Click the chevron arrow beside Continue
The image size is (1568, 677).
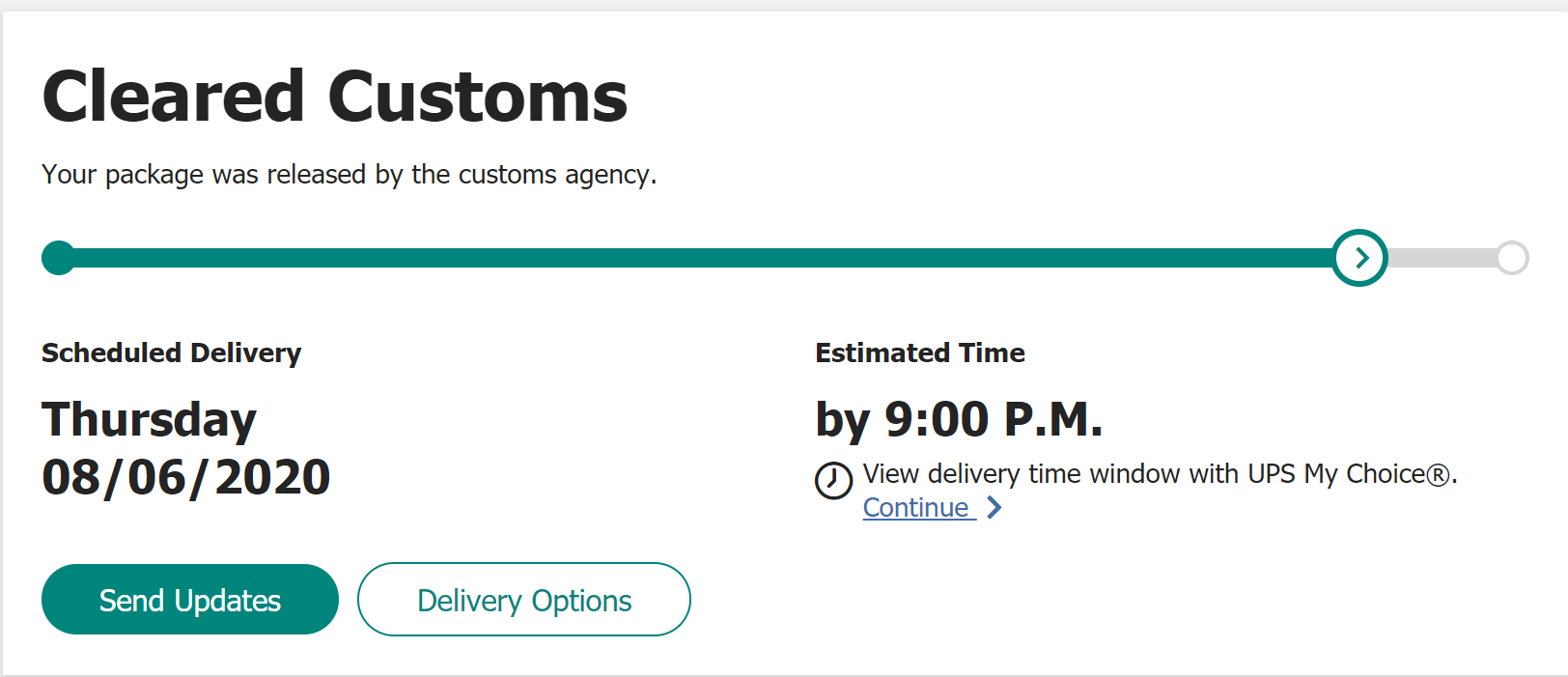point(994,508)
